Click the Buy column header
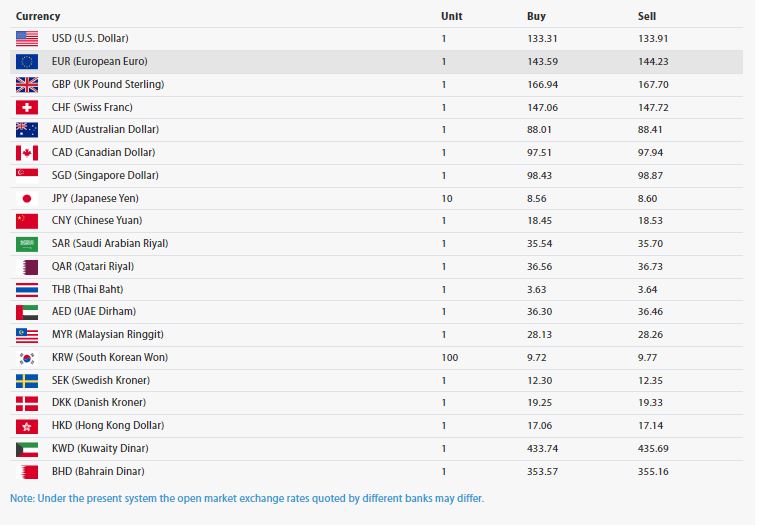Screen dimensions: 760x525 click(536, 16)
